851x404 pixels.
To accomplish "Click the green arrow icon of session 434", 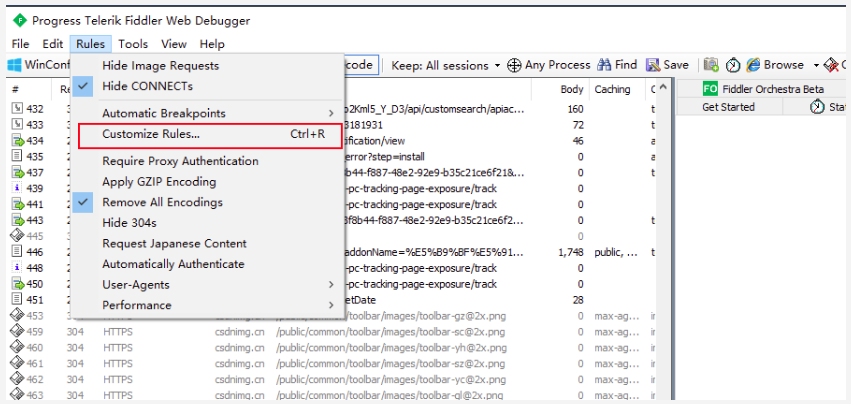I will point(18,141).
